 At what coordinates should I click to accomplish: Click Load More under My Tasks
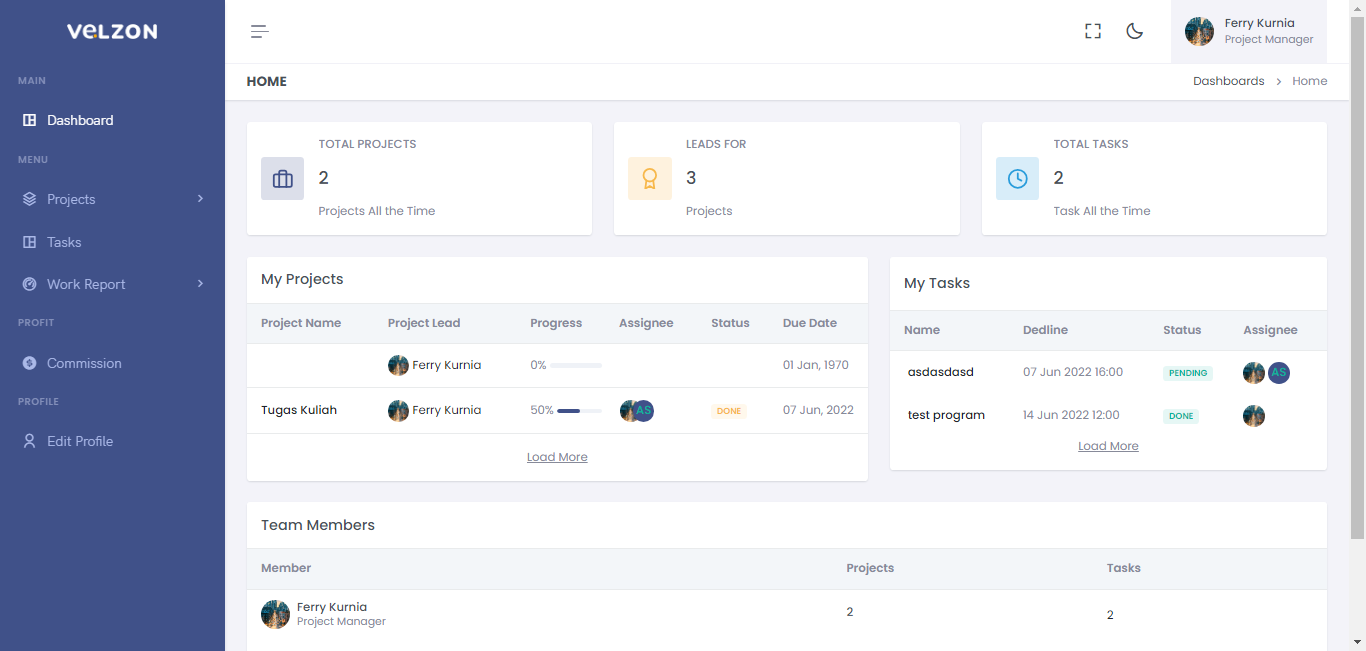point(1108,446)
